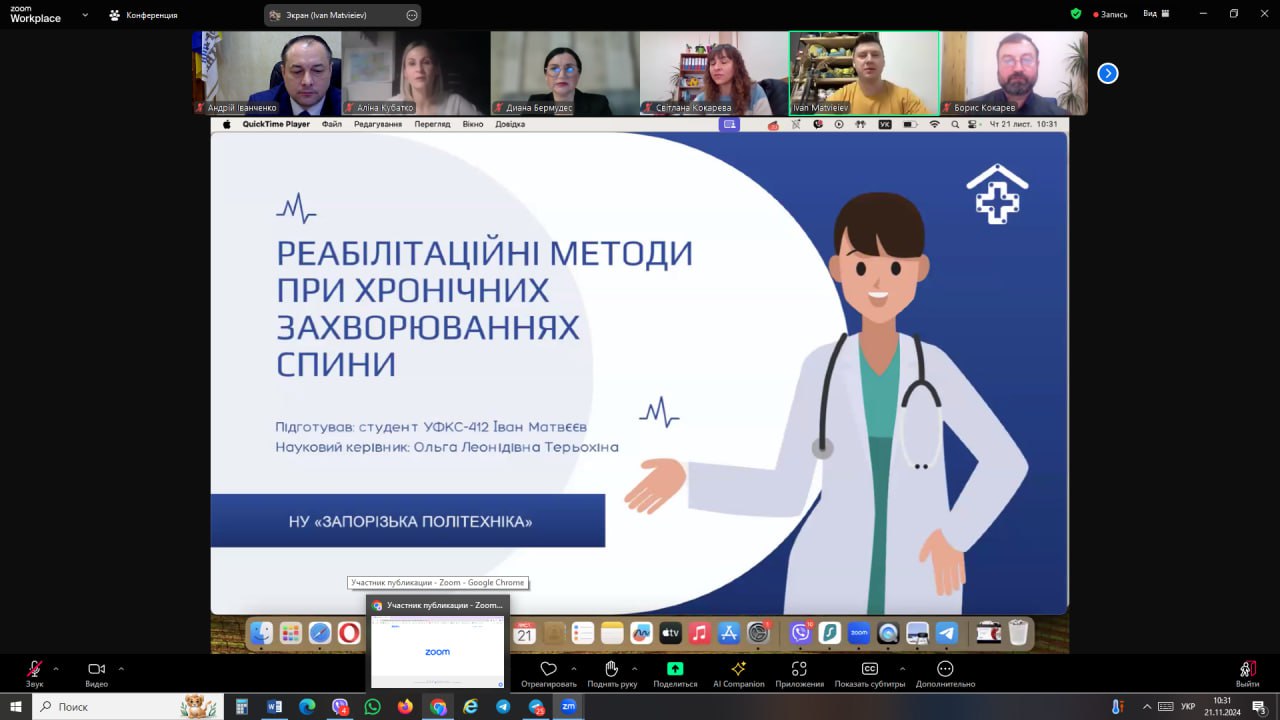Unmute the microphone with Звук button
Screen dimensions: 1280x720
pos(35,670)
